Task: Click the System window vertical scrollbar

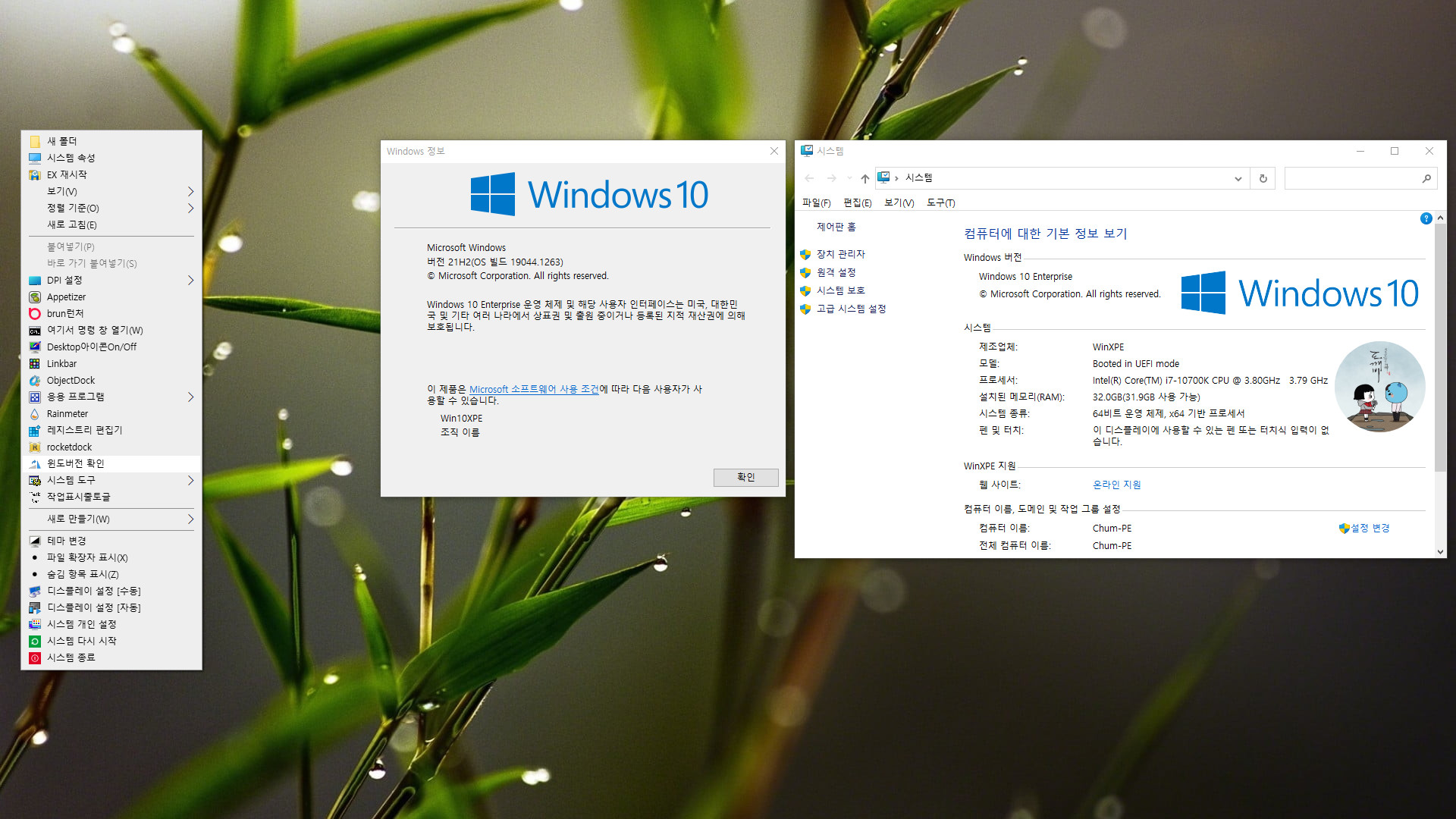Action: click(1440, 347)
